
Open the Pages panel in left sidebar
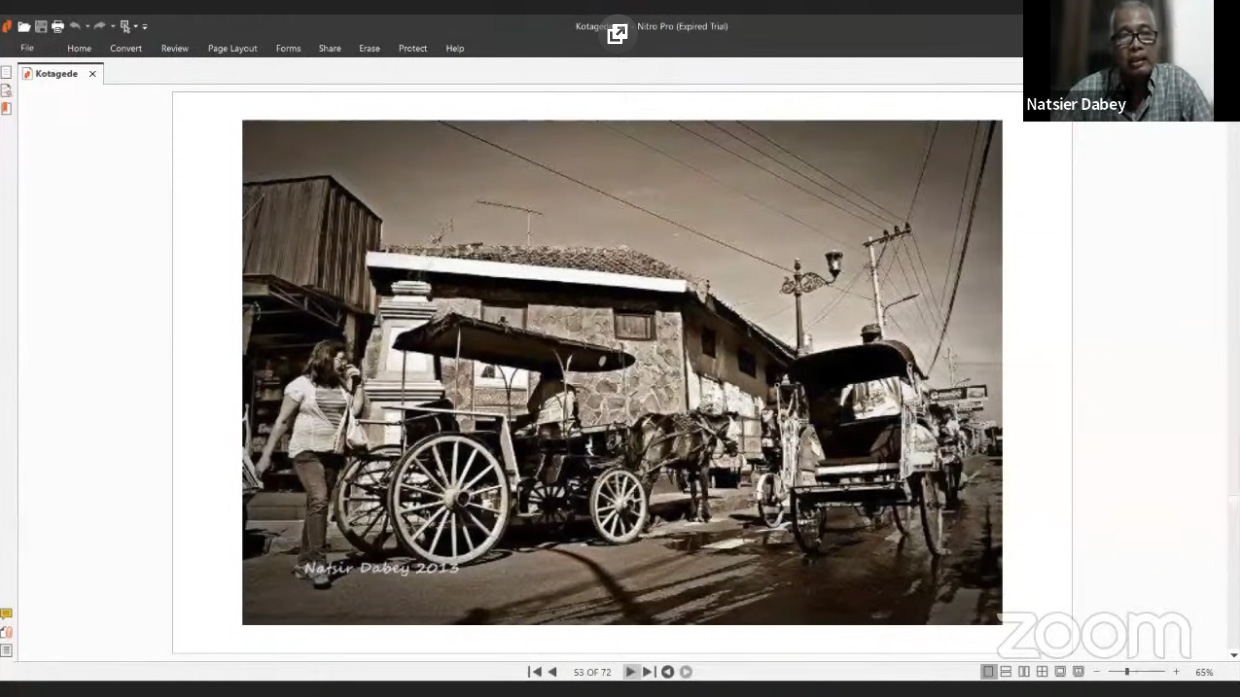tap(6, 73)
